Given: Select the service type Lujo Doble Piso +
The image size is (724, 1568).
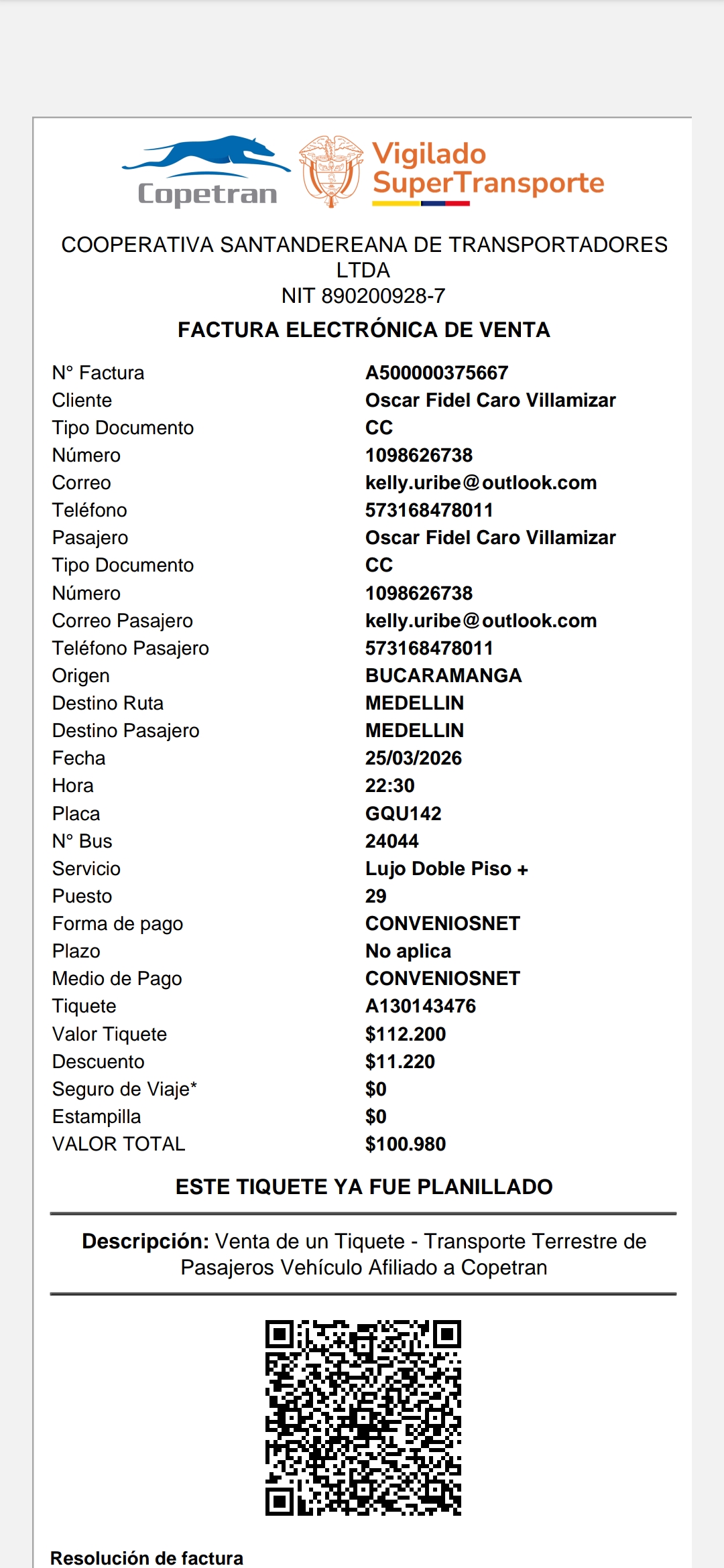Looking at the screenshot, I should (446, 868).
